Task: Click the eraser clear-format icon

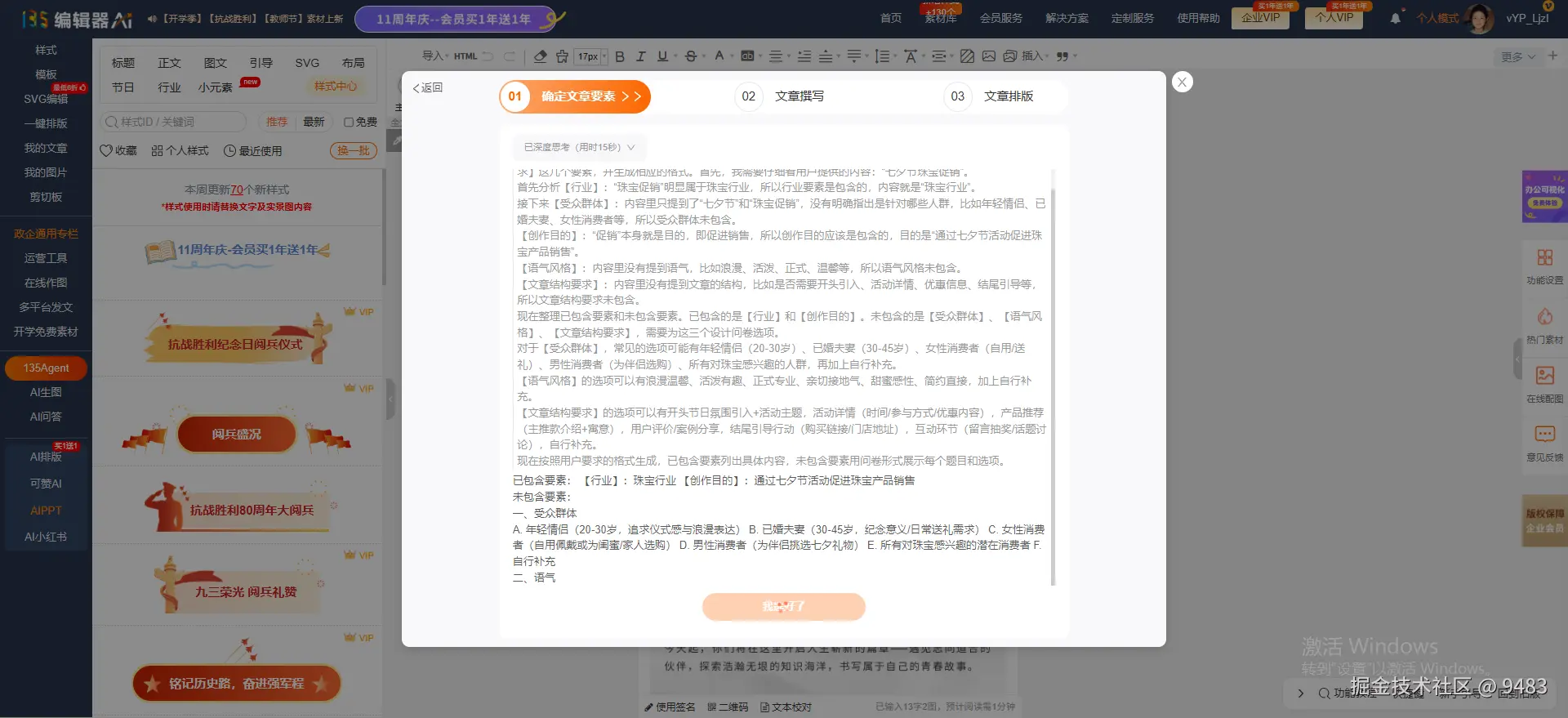Action: pos(540,56)
